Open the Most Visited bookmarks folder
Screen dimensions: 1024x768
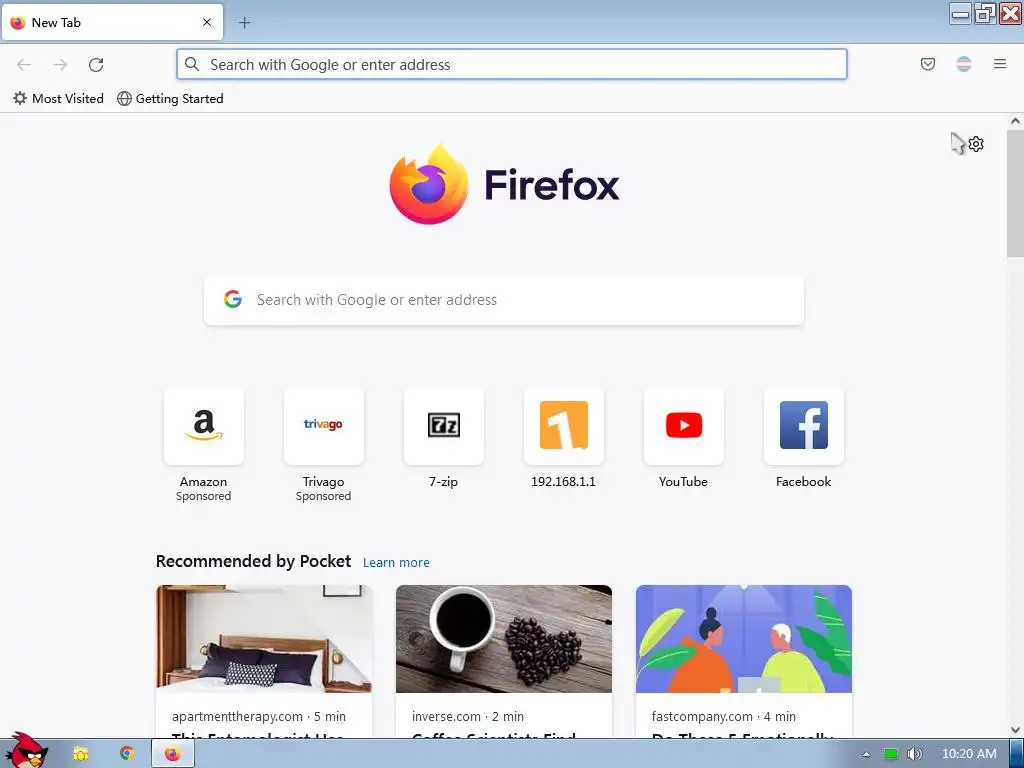pos(58,99)
